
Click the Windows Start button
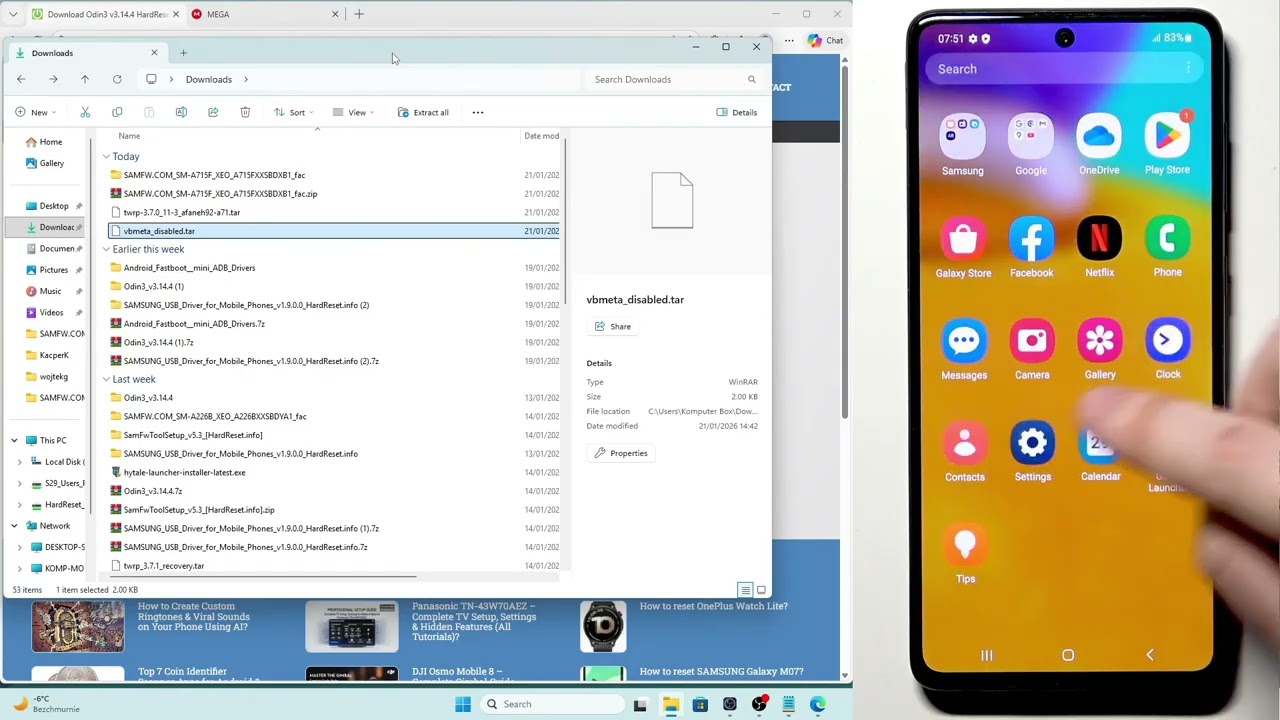tap(462, 704)
